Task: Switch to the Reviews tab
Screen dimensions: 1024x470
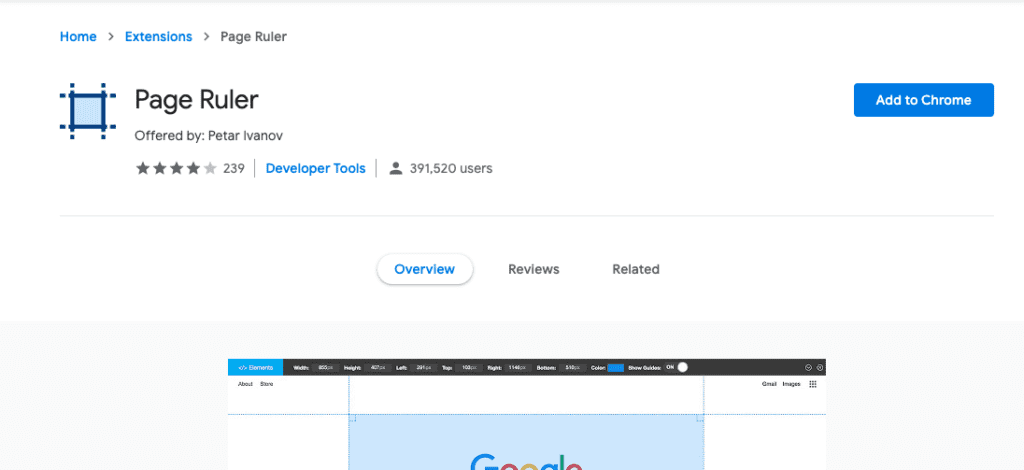Action: 534,269
